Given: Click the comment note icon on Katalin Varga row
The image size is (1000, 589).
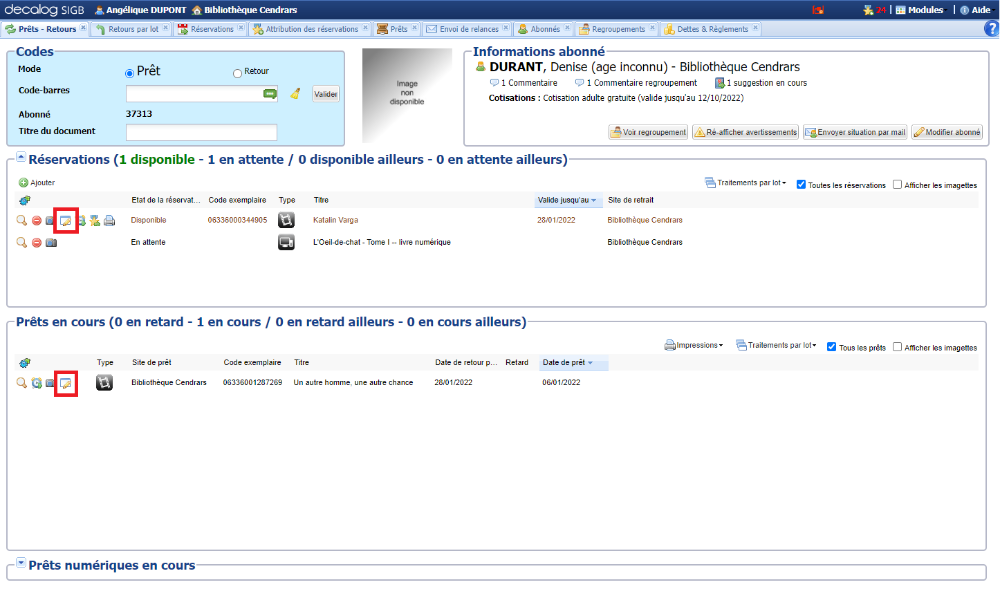Looking at the screenshot, I should click(66, 220).
